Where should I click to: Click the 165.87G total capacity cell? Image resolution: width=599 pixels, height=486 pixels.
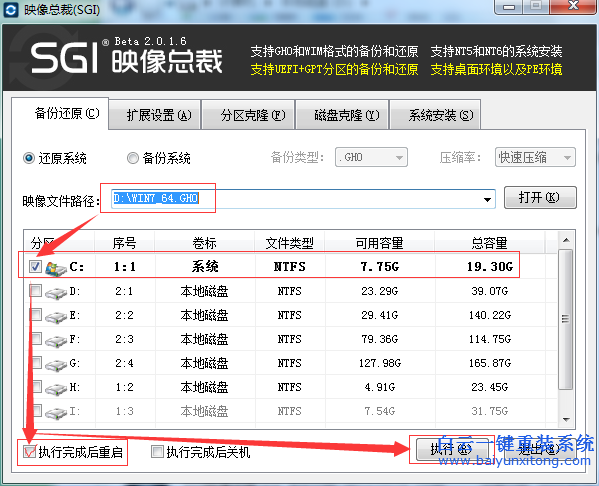point(490,363)
